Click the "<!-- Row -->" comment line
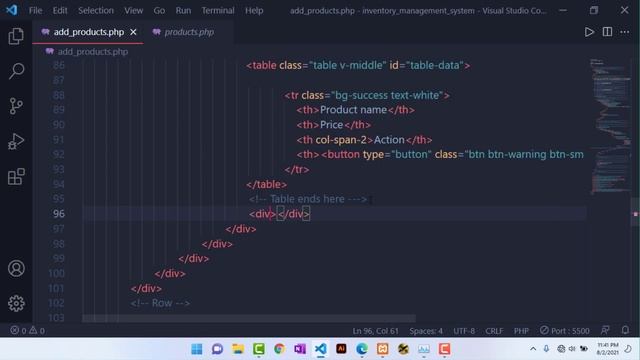The width and height of the screenshot is (640, 360). (160, 303)
